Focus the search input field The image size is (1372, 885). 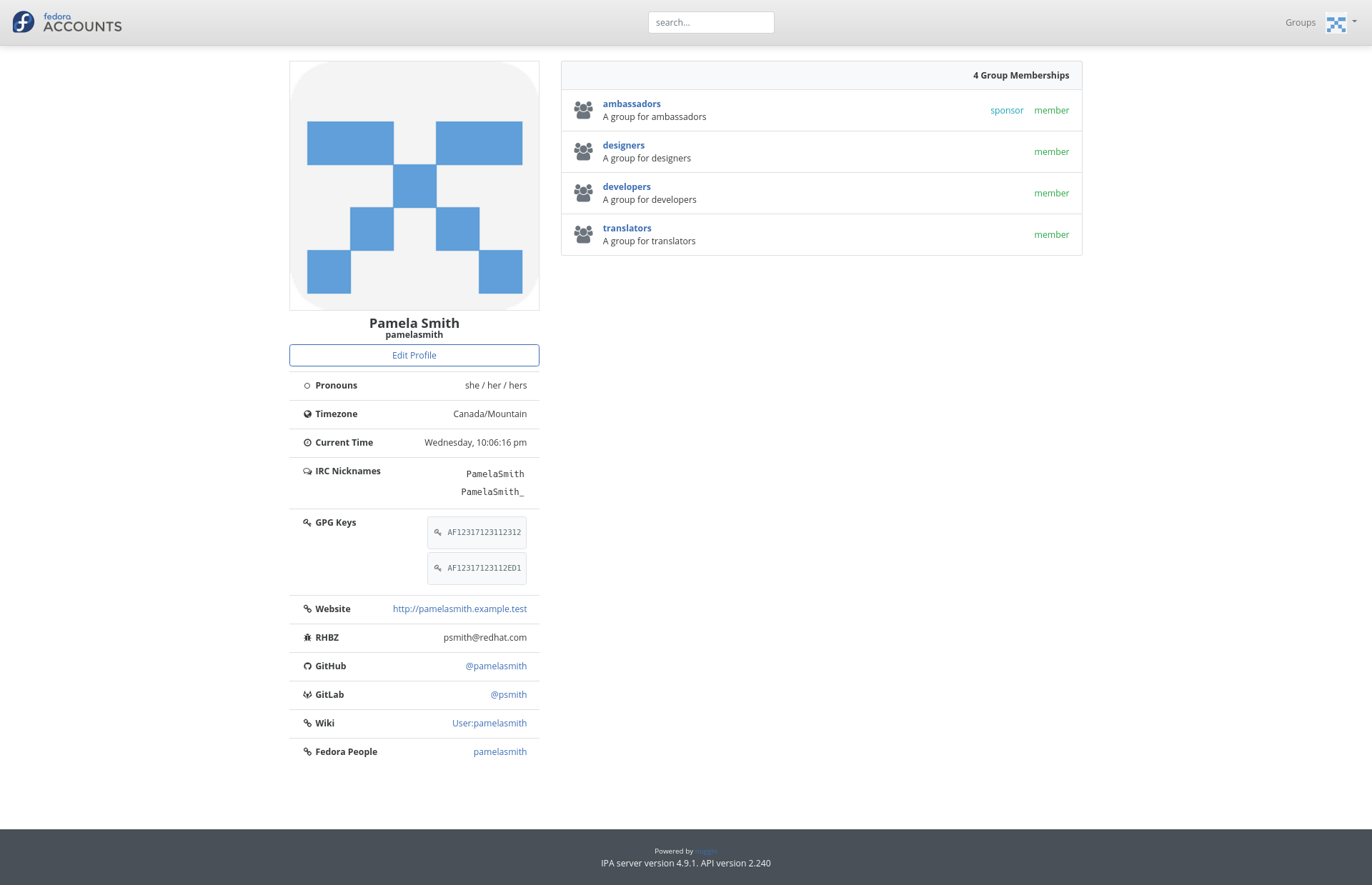(x=711, y=22)
